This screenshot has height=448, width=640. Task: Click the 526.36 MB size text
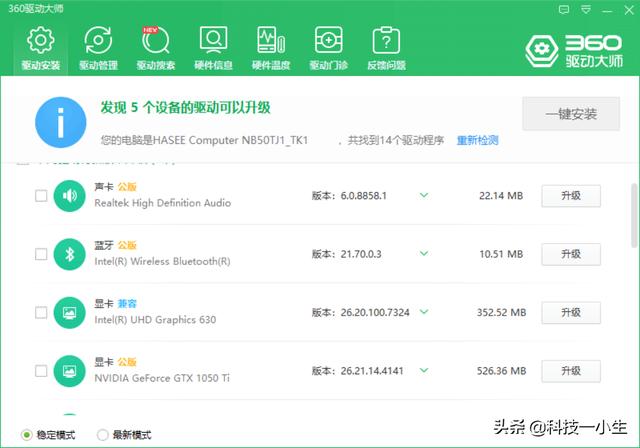click(x=501, y=371)
